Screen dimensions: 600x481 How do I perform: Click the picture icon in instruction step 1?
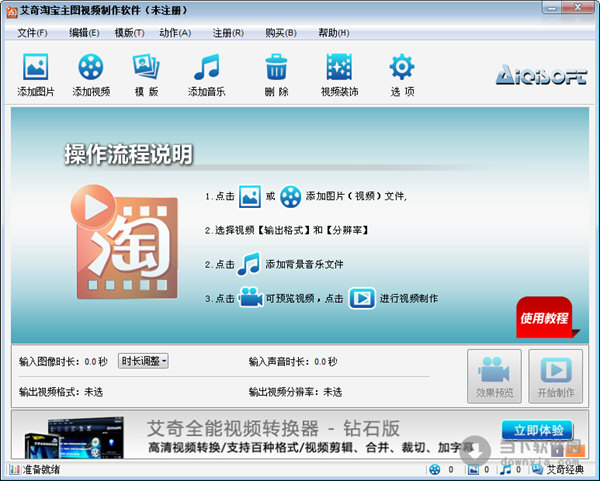point(250,197)
